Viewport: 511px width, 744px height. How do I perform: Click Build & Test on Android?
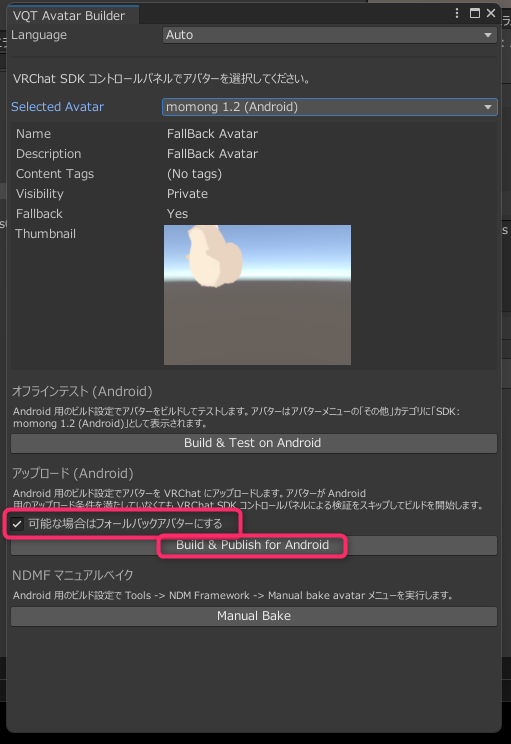click(x=254, y=443)
